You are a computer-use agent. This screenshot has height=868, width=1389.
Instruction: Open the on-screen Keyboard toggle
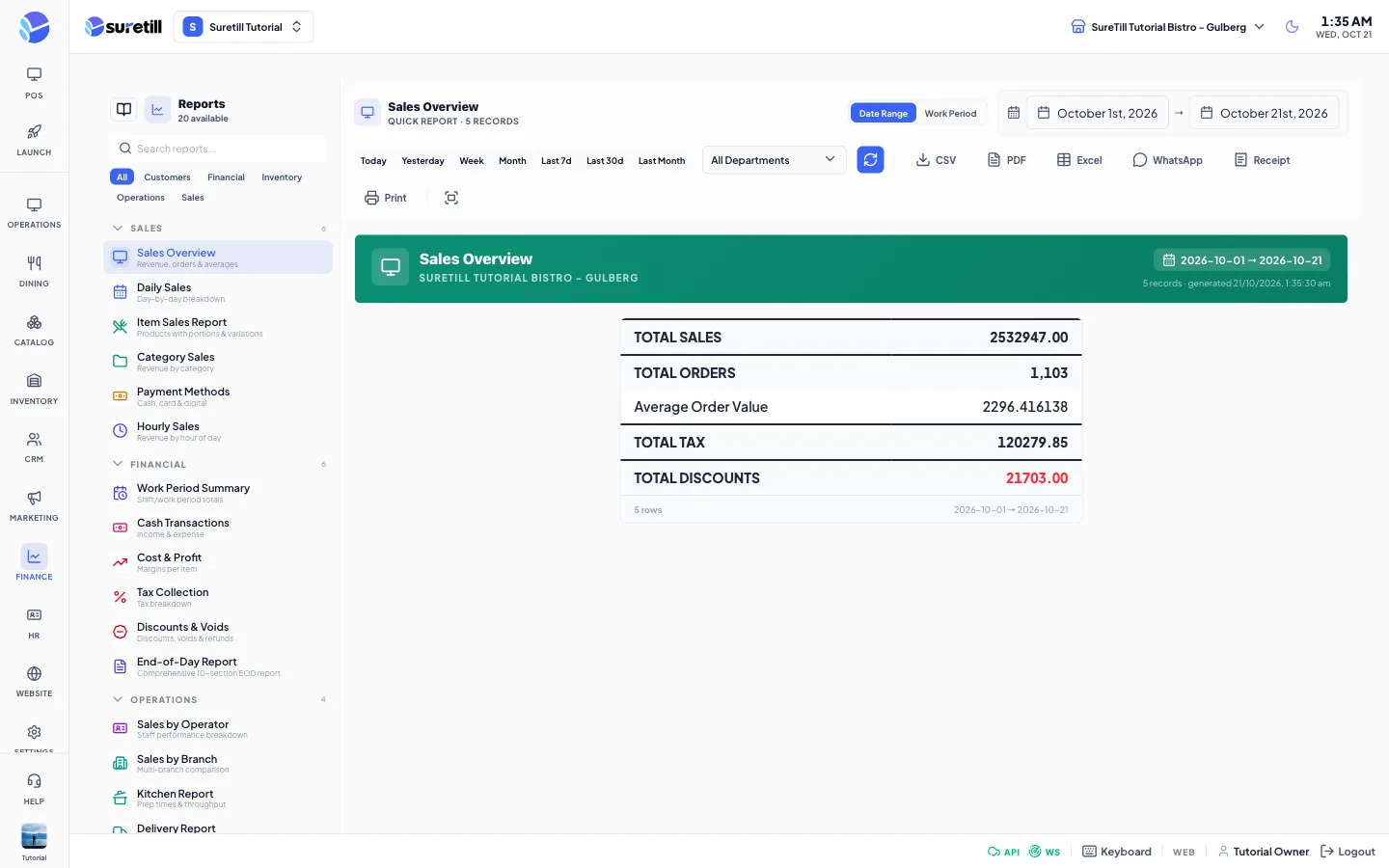tap(1117, 852)
